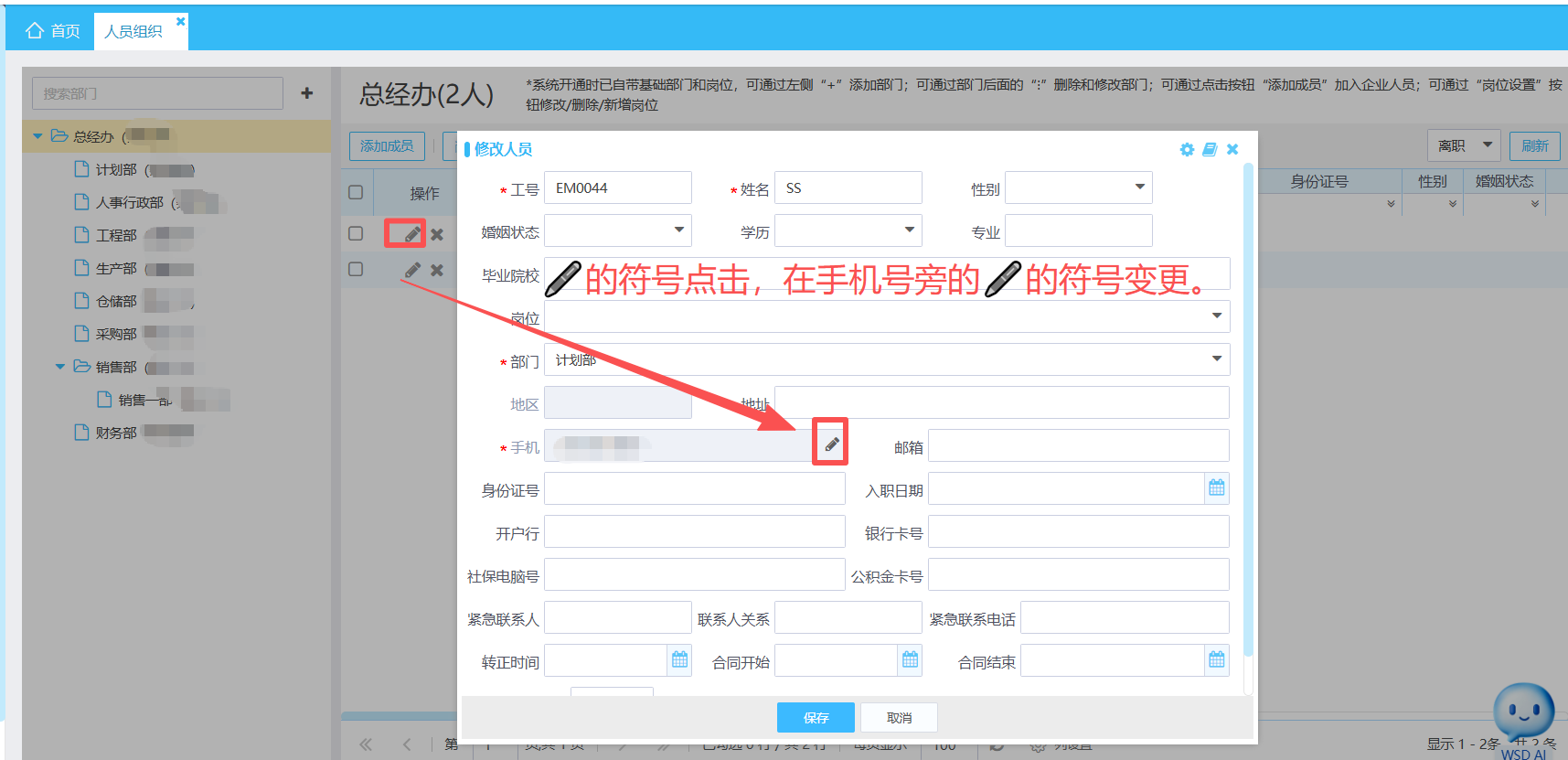This screenshot has width=1568, height=760.
Task: Go to previous page using the single-arrow icon
Action: click(407, 744)
